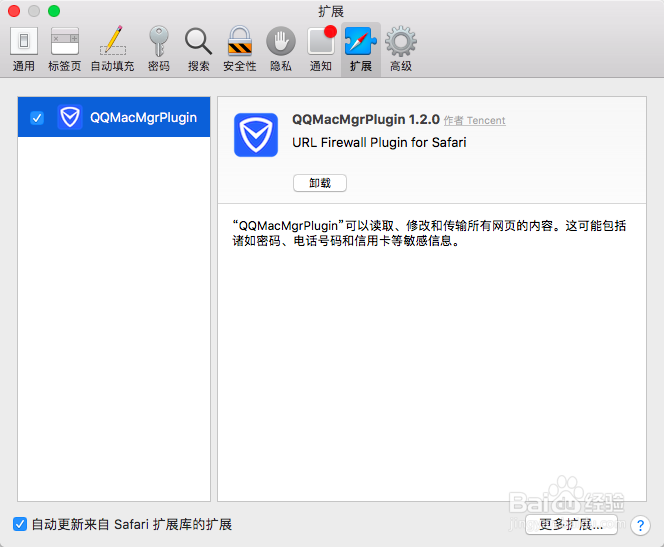Image resolution: width=664 pixels, height=547 pixels.
Task: Click the 更多扩展… button
Action: pos(571,525)
